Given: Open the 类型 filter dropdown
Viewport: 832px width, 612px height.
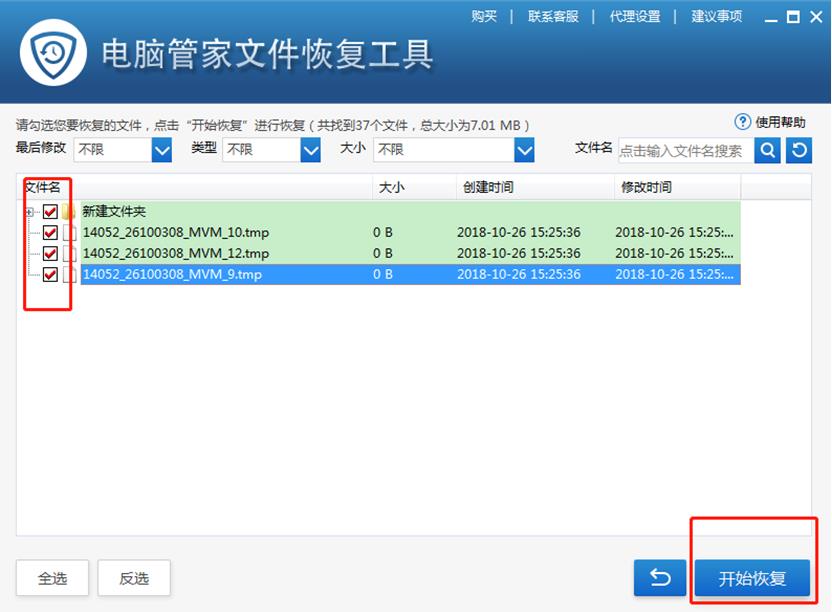Looking at the screenshot, I should pos(308,150).
